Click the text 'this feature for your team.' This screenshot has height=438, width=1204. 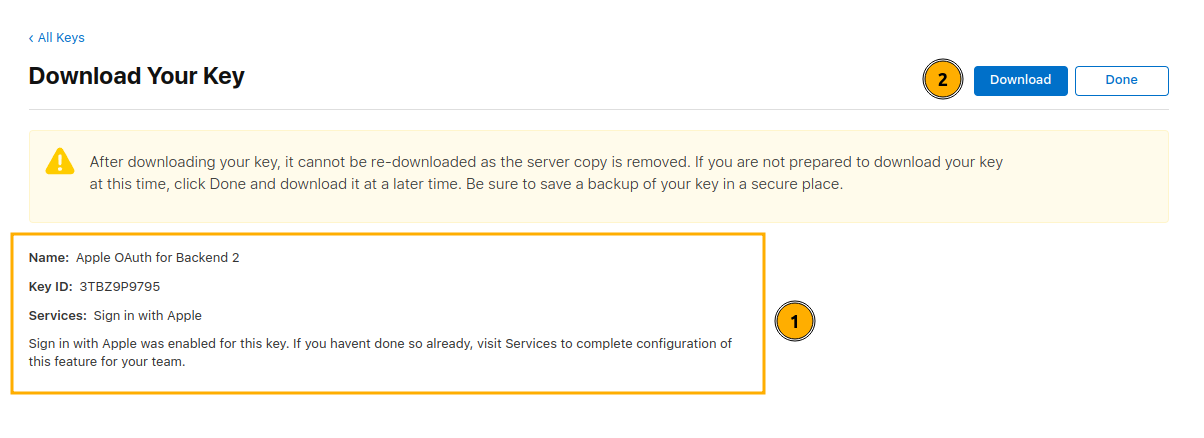108,362
